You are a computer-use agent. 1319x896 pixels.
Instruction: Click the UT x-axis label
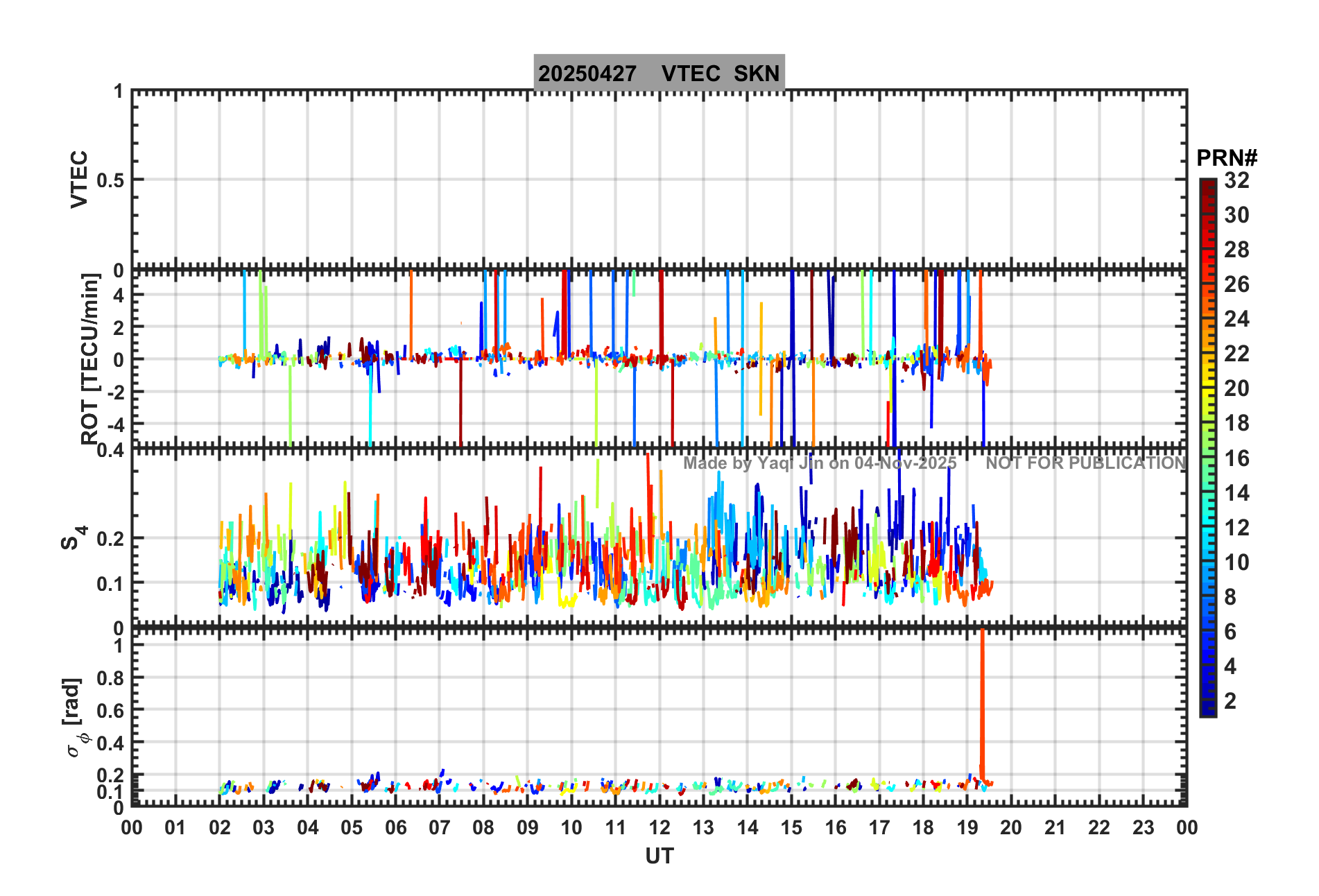click(659, 856)
